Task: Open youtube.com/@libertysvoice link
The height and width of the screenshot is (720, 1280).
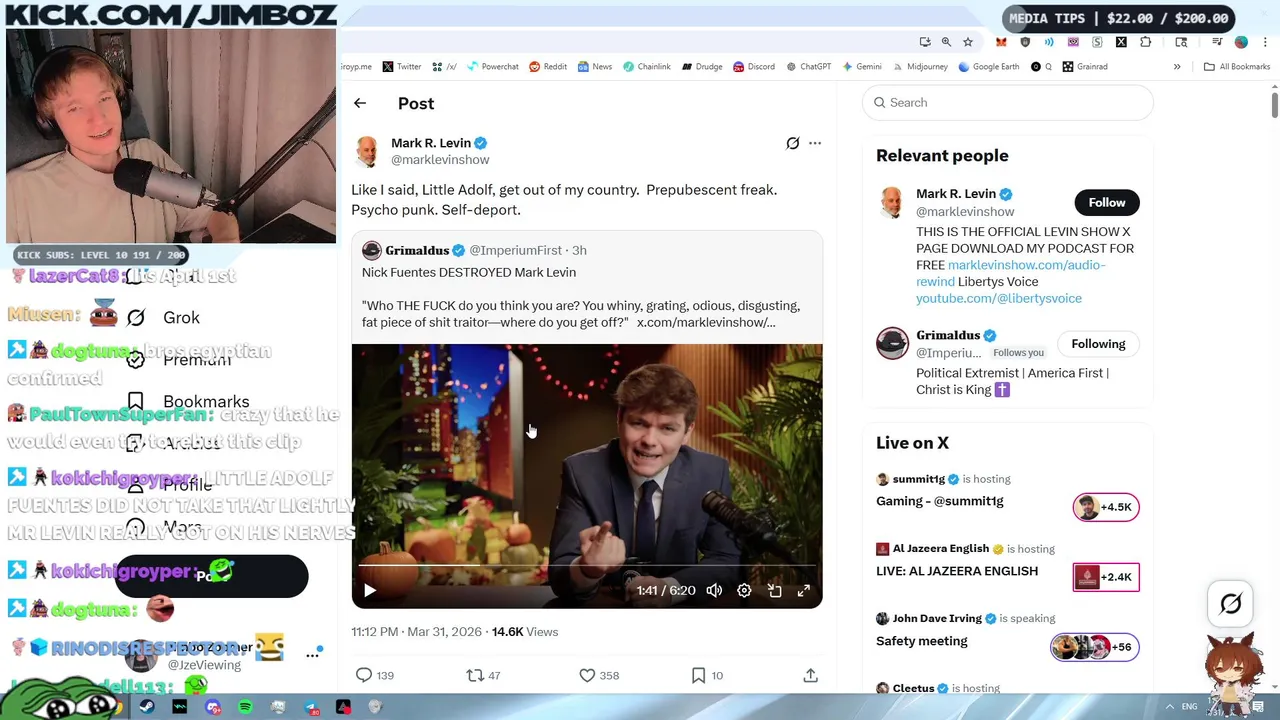Action: click(999, 298)
